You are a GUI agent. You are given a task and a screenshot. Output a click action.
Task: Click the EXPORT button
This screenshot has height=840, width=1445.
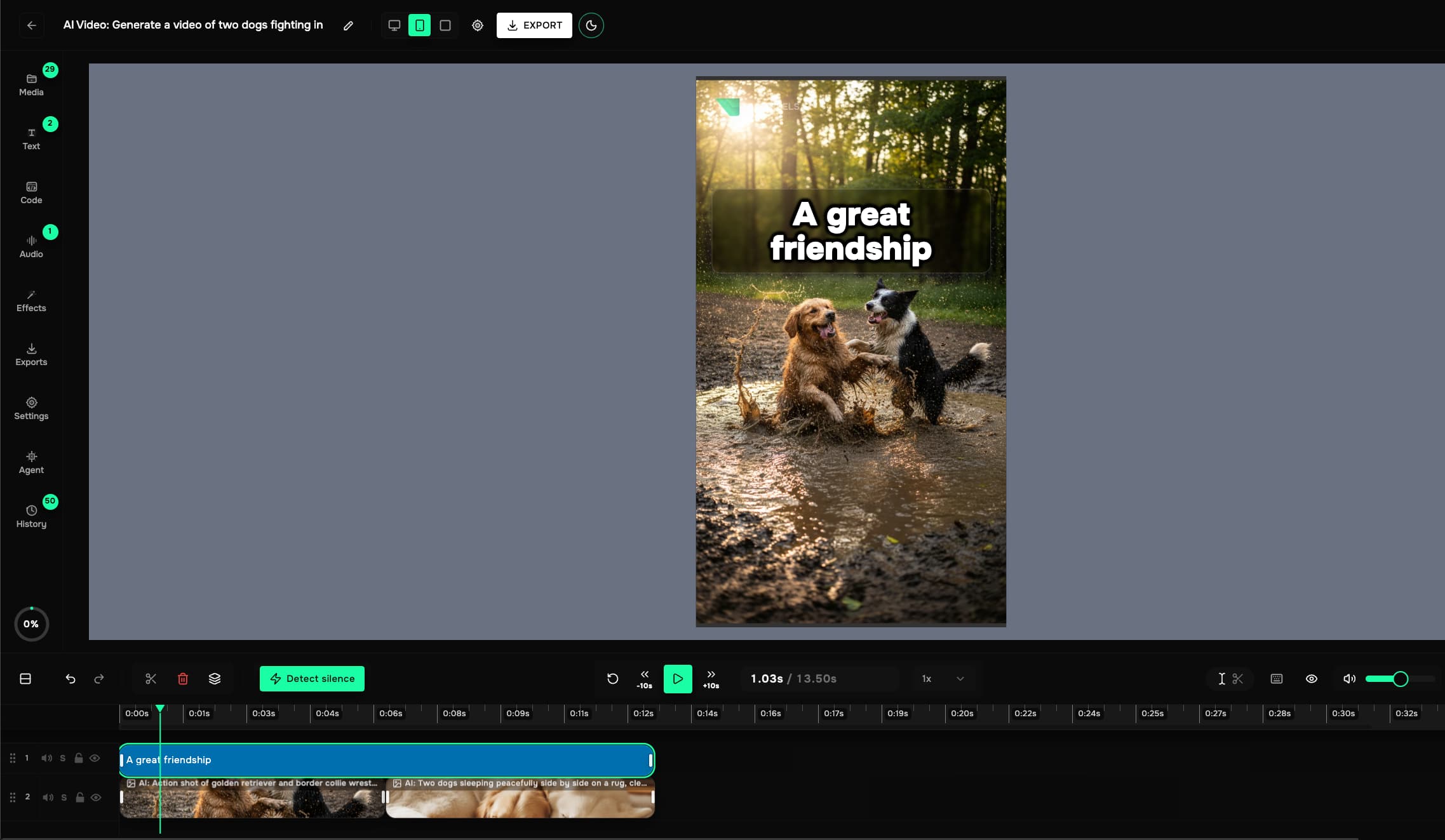[534, 25]
